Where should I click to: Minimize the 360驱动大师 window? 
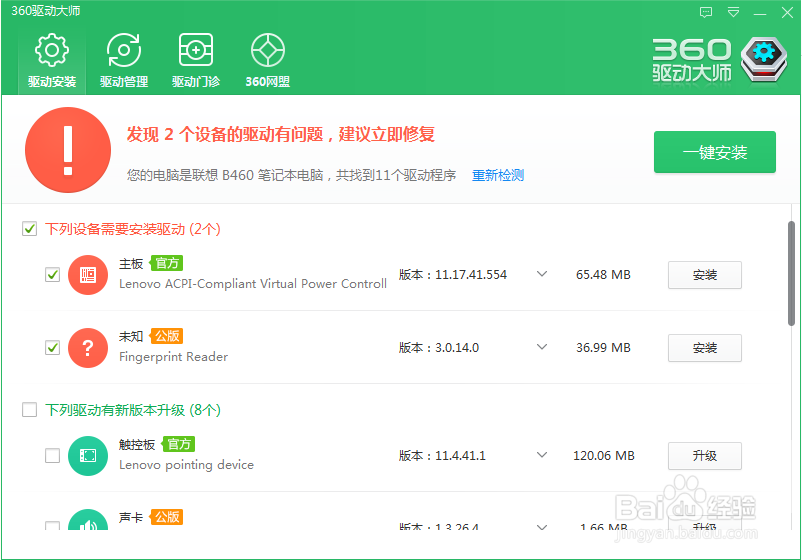760,13
